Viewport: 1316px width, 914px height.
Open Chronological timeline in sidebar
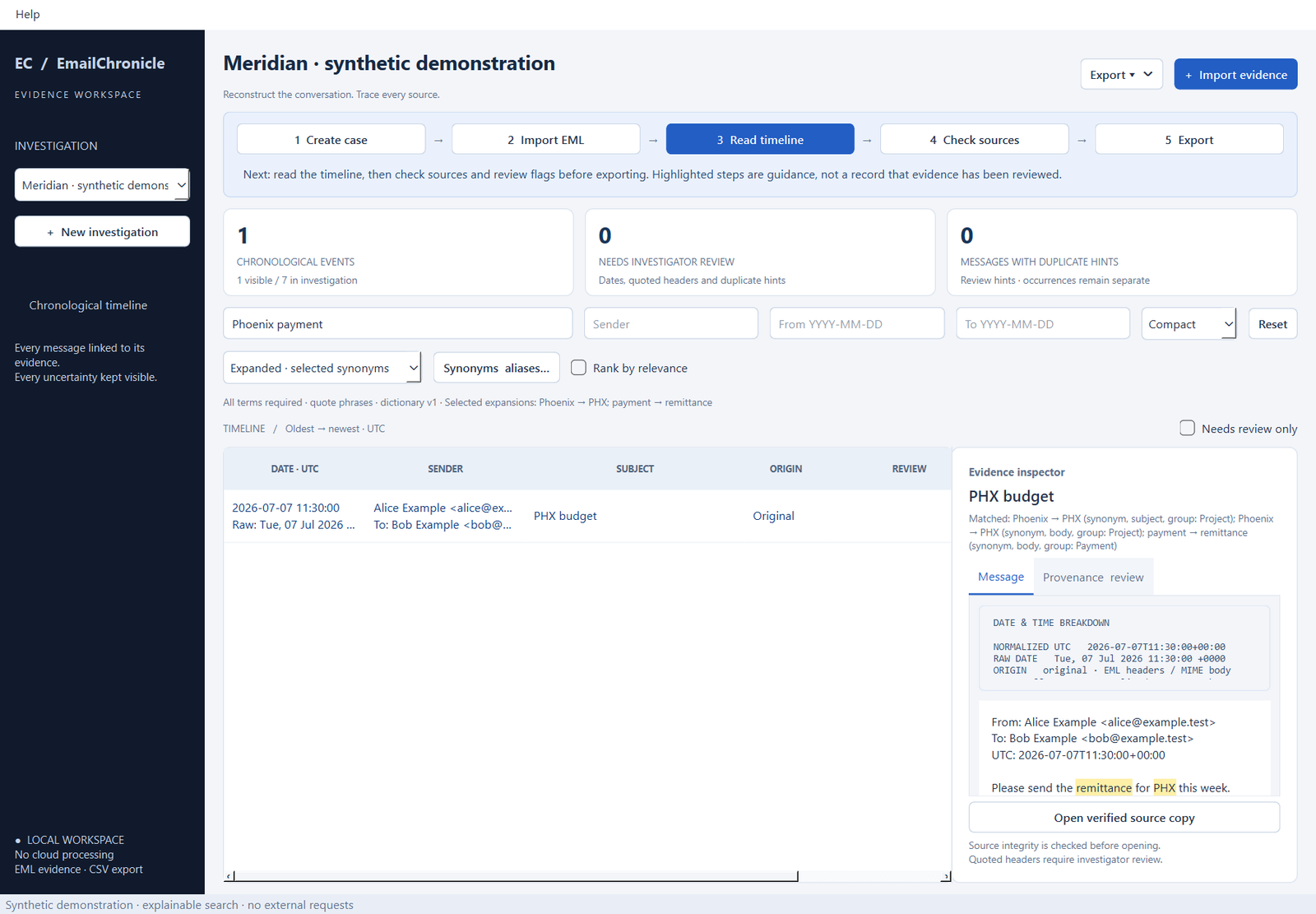coord(88,305)
